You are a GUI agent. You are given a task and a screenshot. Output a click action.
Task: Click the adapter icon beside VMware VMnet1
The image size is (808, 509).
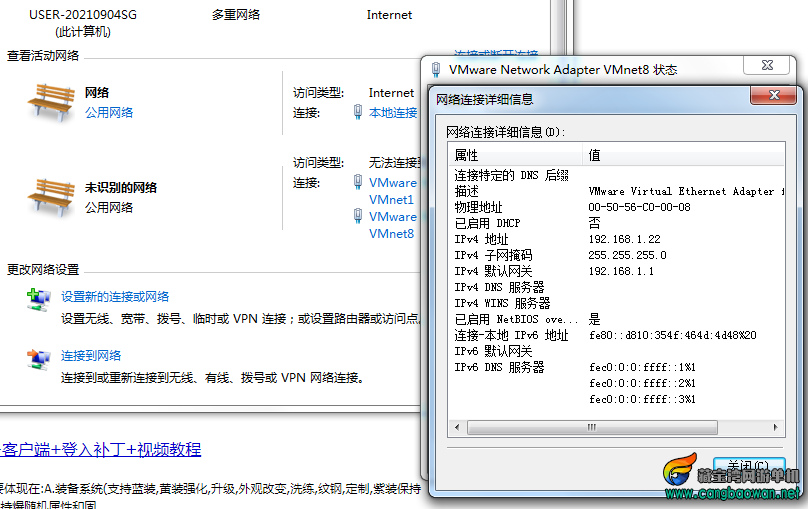pyautogui.click(x=358, y=182)
